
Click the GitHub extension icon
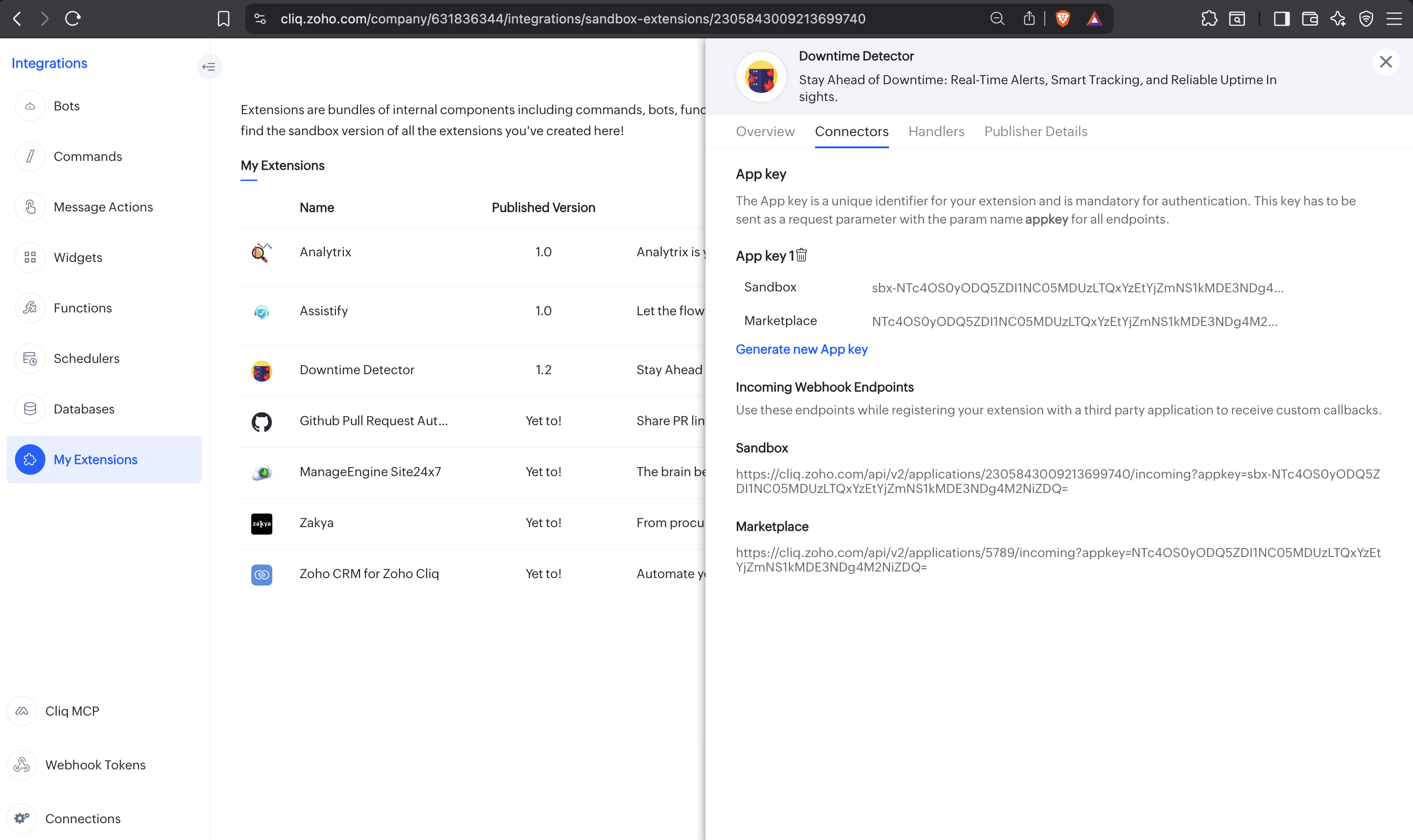[x=262, y=422]
